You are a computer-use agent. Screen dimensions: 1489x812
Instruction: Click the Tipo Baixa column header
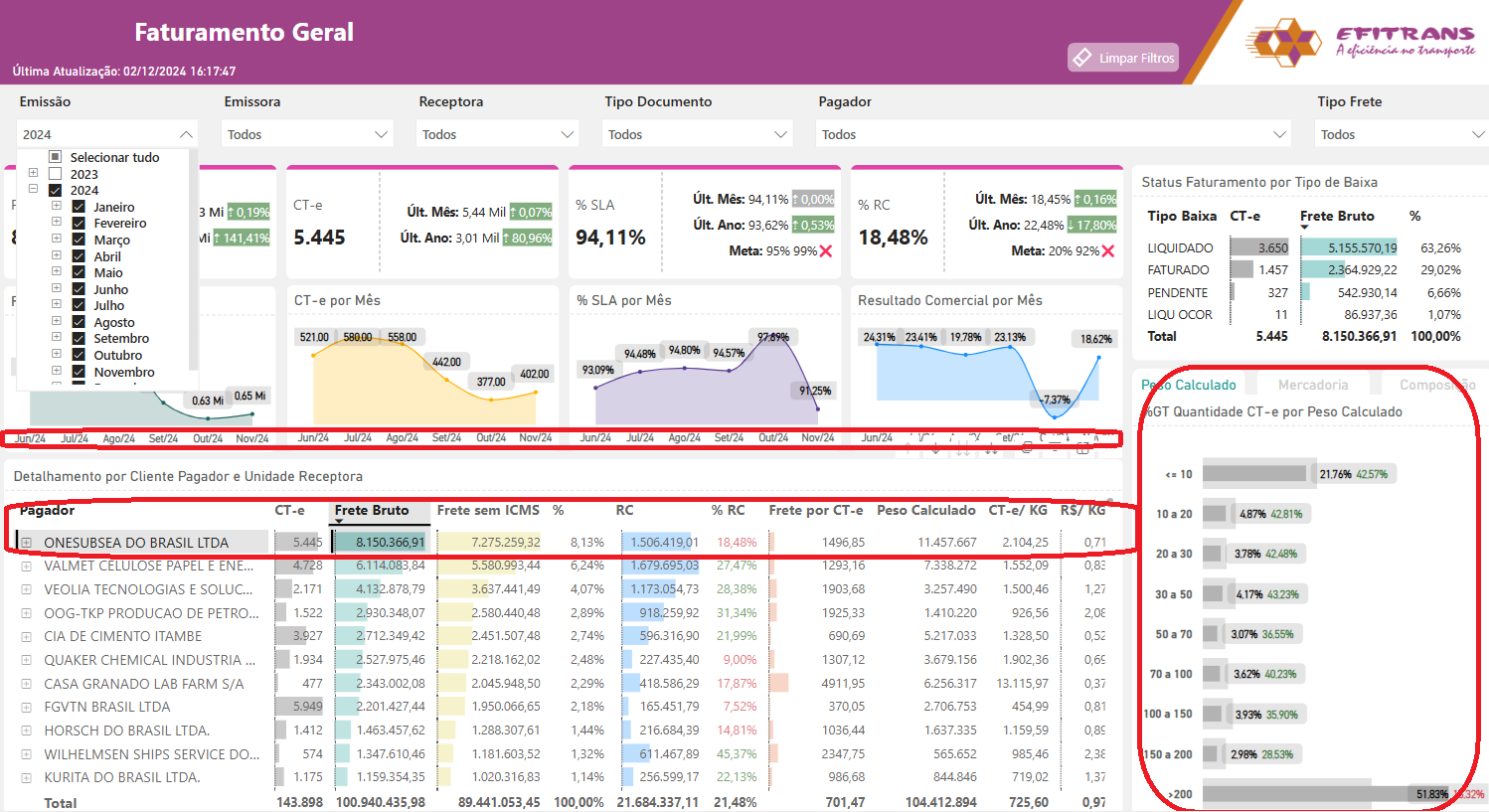point(1182,216)
